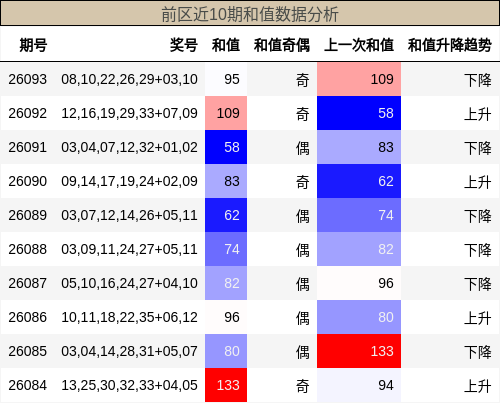Click prize numbers 03,04,14,28,31+05,07

pyautogui.click(x=129, y=351)
